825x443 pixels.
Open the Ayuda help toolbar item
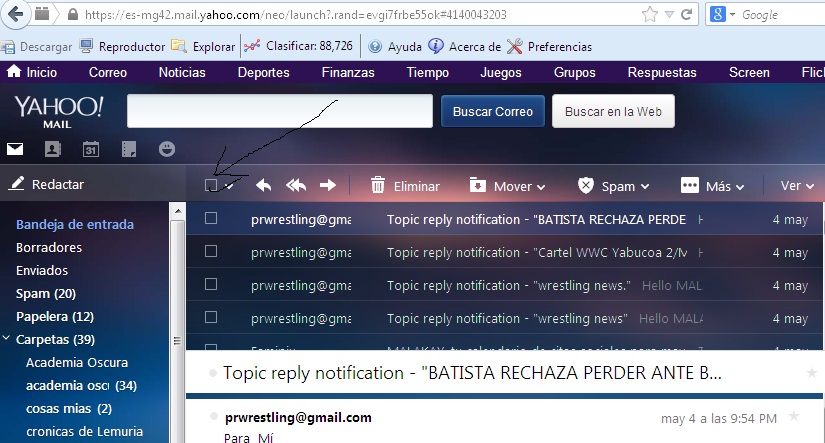[395, 47]
